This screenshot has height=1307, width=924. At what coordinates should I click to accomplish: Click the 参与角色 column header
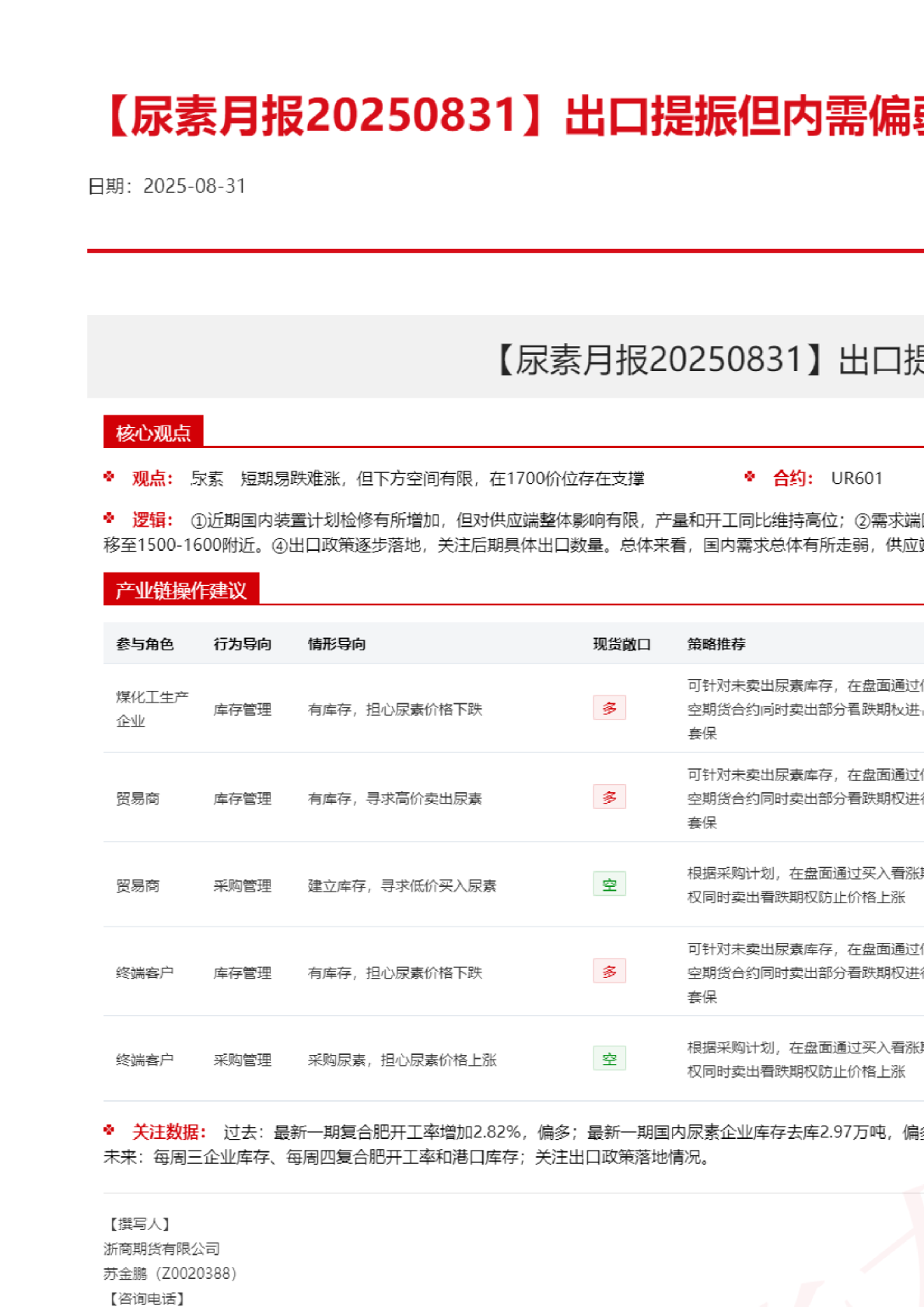pos(145,644)
